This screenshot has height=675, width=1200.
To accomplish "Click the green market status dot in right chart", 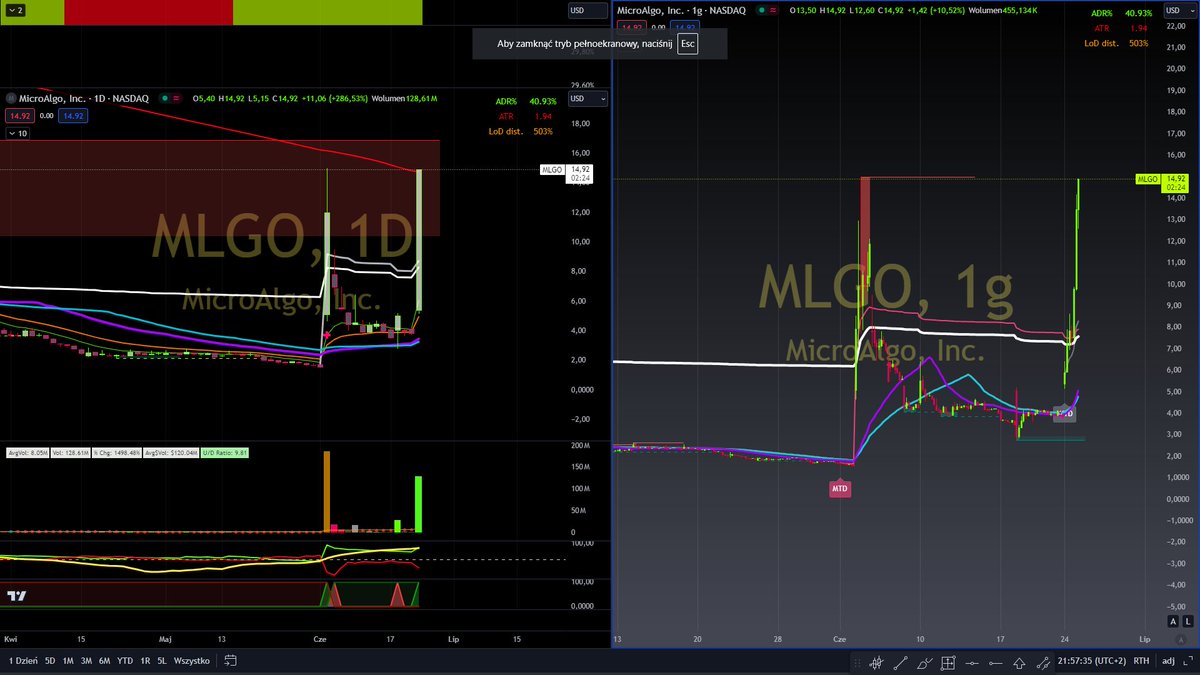I will [x=761, y=10].
